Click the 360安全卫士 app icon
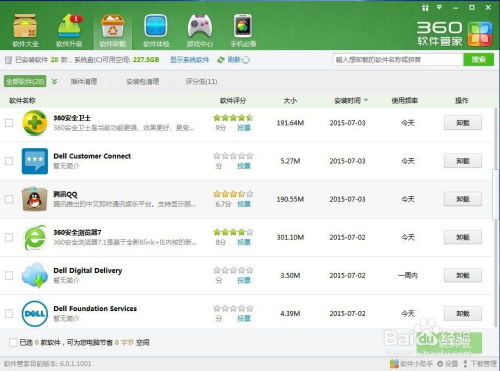The image size is (500, 371). [x=35, y=123]
